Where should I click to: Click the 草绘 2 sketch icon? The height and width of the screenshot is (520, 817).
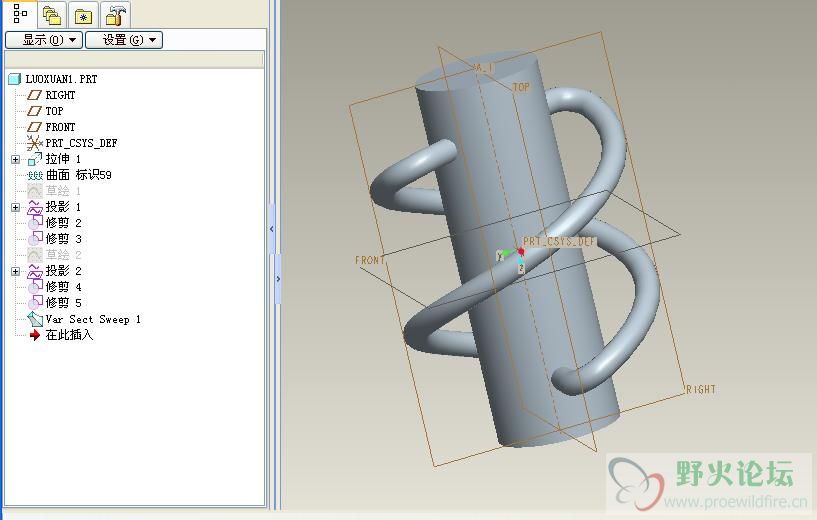tap(35, 255)
